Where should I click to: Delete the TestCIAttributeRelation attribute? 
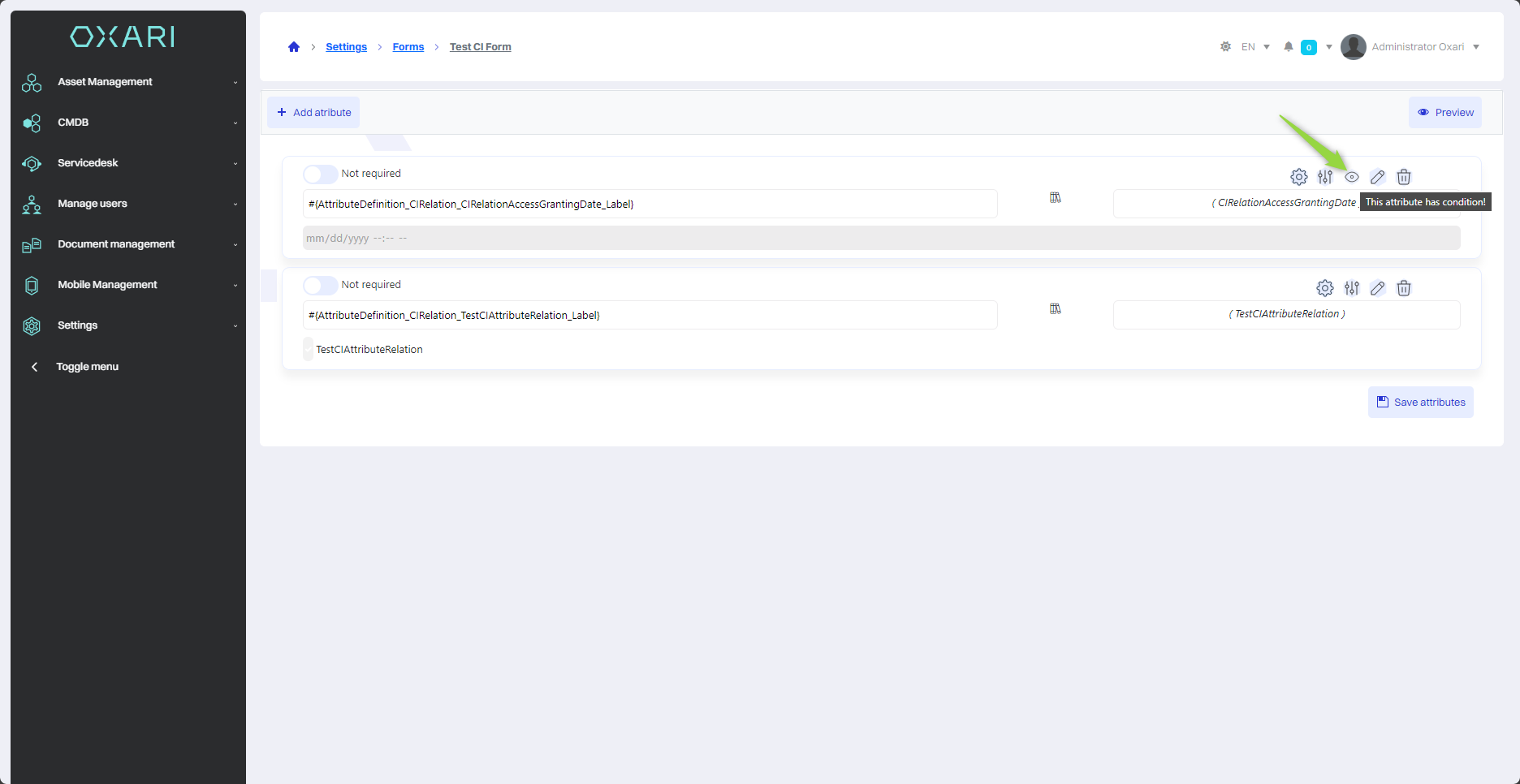(1404, 288)
